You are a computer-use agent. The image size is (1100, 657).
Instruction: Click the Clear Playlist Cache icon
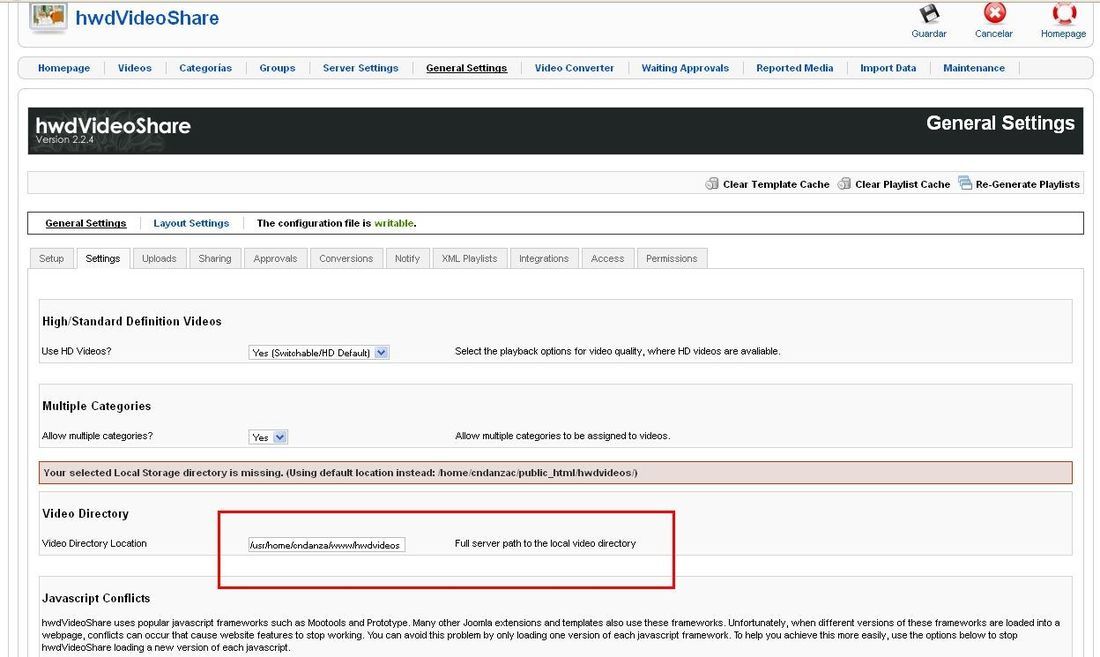[844, 184]
